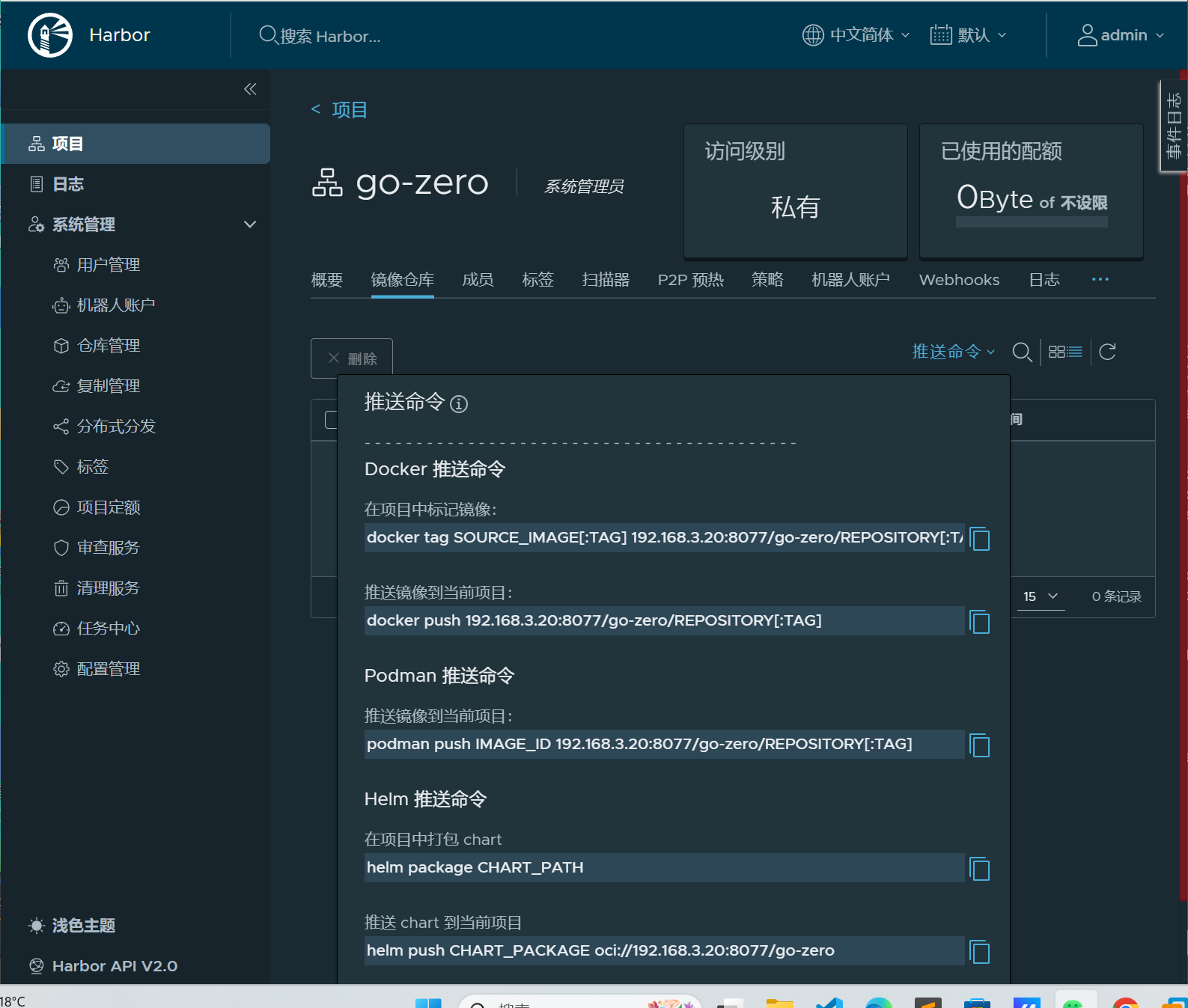The image size is (1188, 1008).
Task: Switch repository card/list view icon
Action: point(1065,352)
